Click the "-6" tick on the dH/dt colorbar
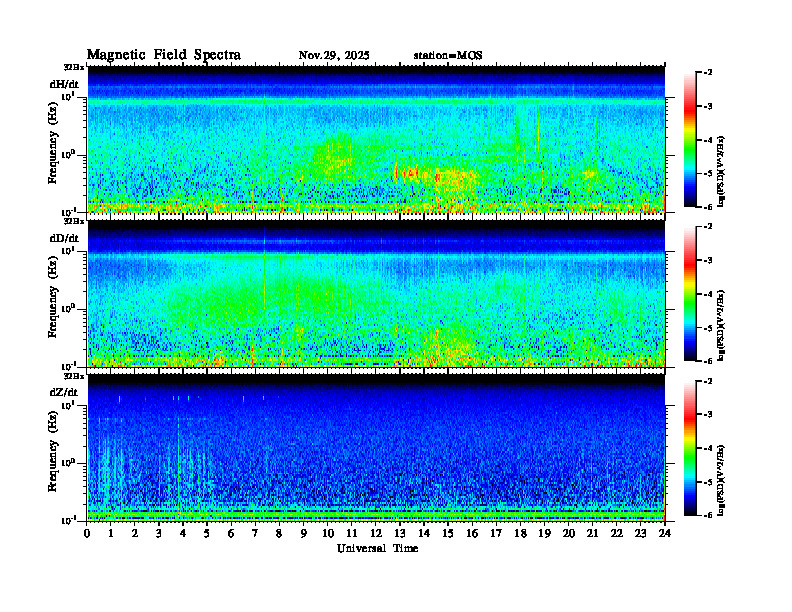This screenshot has height=612, width=792. click(708, 207)
